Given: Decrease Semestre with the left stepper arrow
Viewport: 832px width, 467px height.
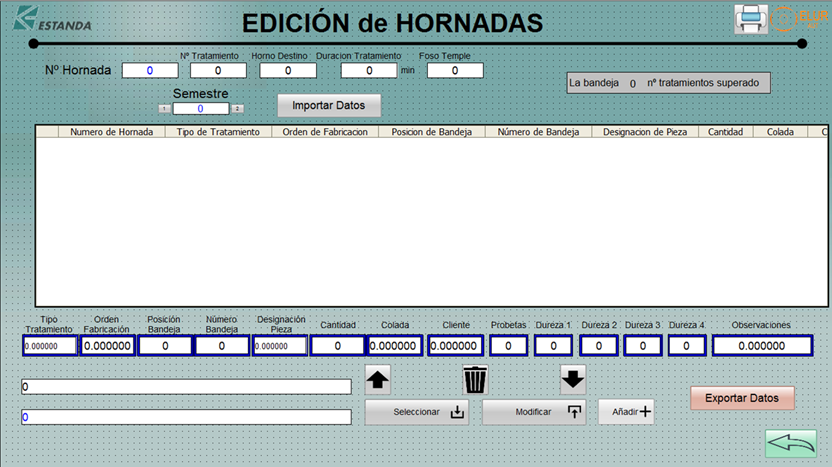Looking at the screenshot, I should [165, 108].
